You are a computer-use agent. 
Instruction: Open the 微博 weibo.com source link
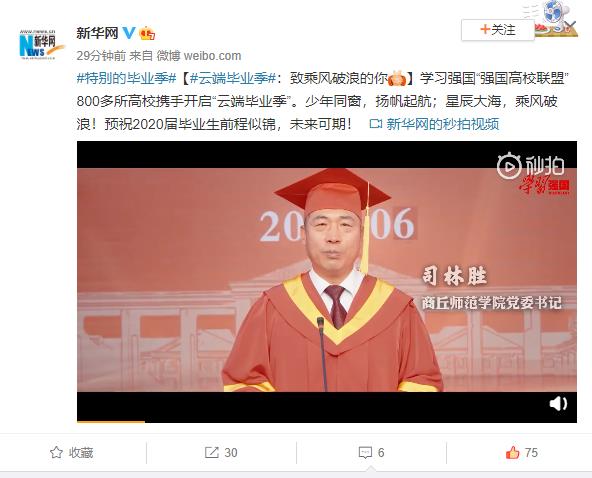pyautogui.click(x=199, y=56)
